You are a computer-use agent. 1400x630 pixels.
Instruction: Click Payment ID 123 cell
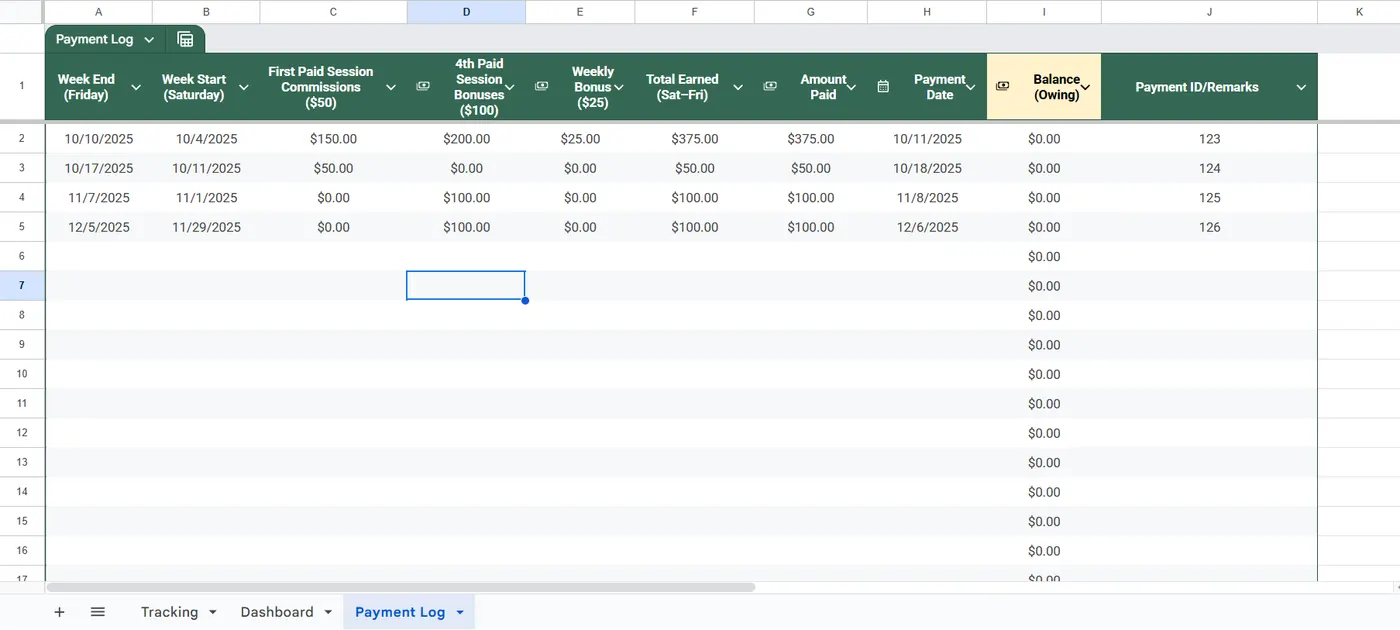tap(1209, 139)
